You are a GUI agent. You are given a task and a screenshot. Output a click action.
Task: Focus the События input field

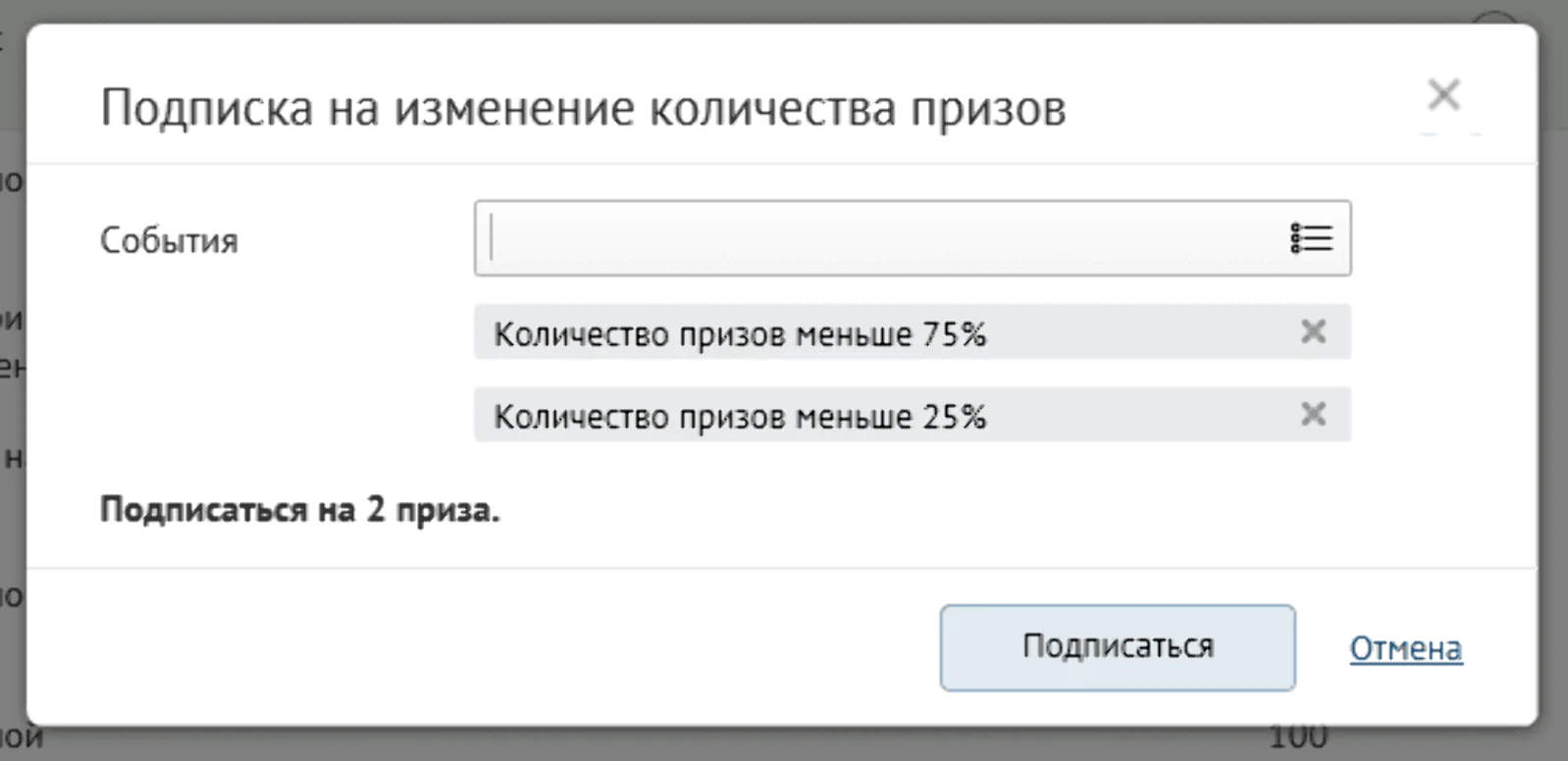(883, 238)
